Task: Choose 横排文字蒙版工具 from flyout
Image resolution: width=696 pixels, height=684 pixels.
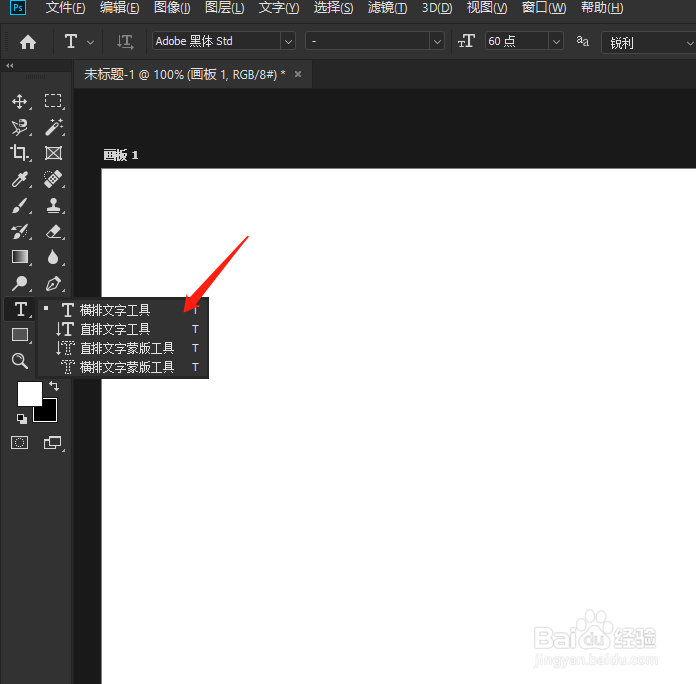Action: [x=123, y=367]
